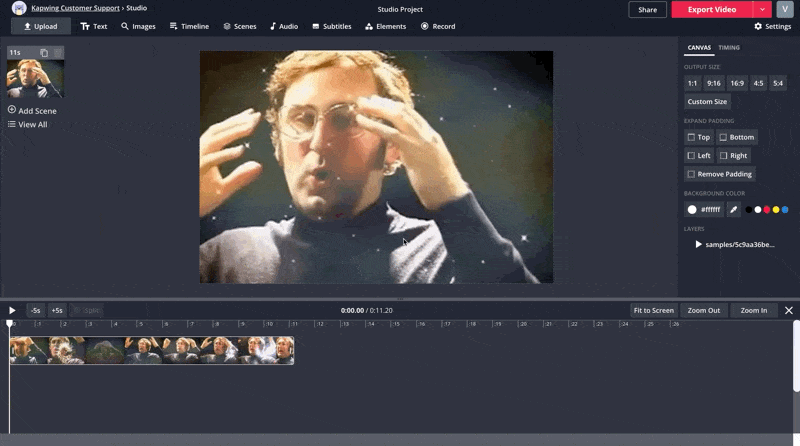
Task: Open the Images search tool
Action: click(138, 26)
